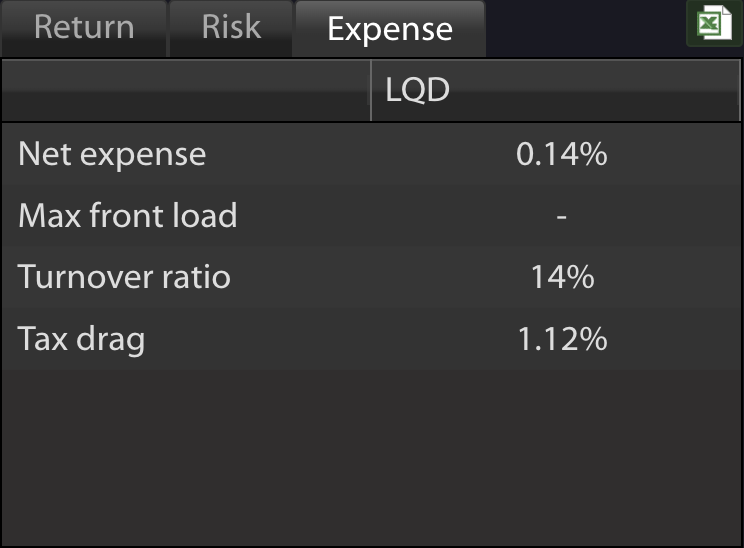
Task: Click the empty header space right of LQD
Action: click(595, 90)
